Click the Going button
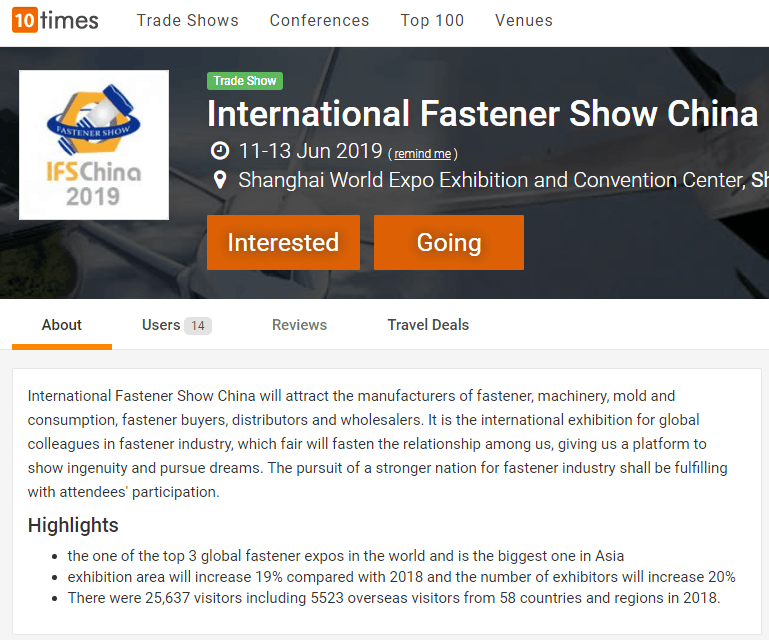This screenshot has width=769, height=640. coord(449,242)
